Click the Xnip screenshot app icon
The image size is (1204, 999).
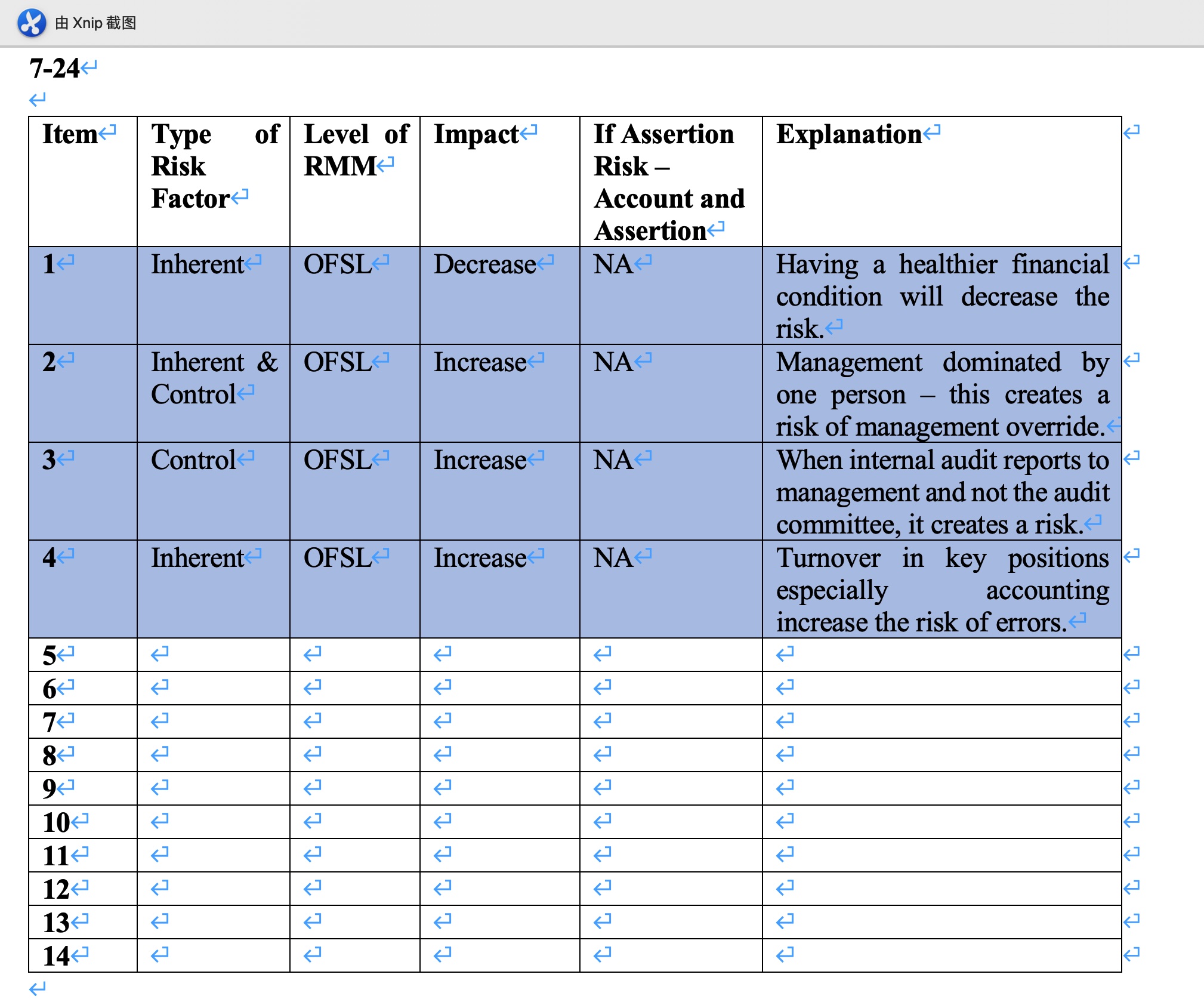pyautogui.click(x=31, y=23)
